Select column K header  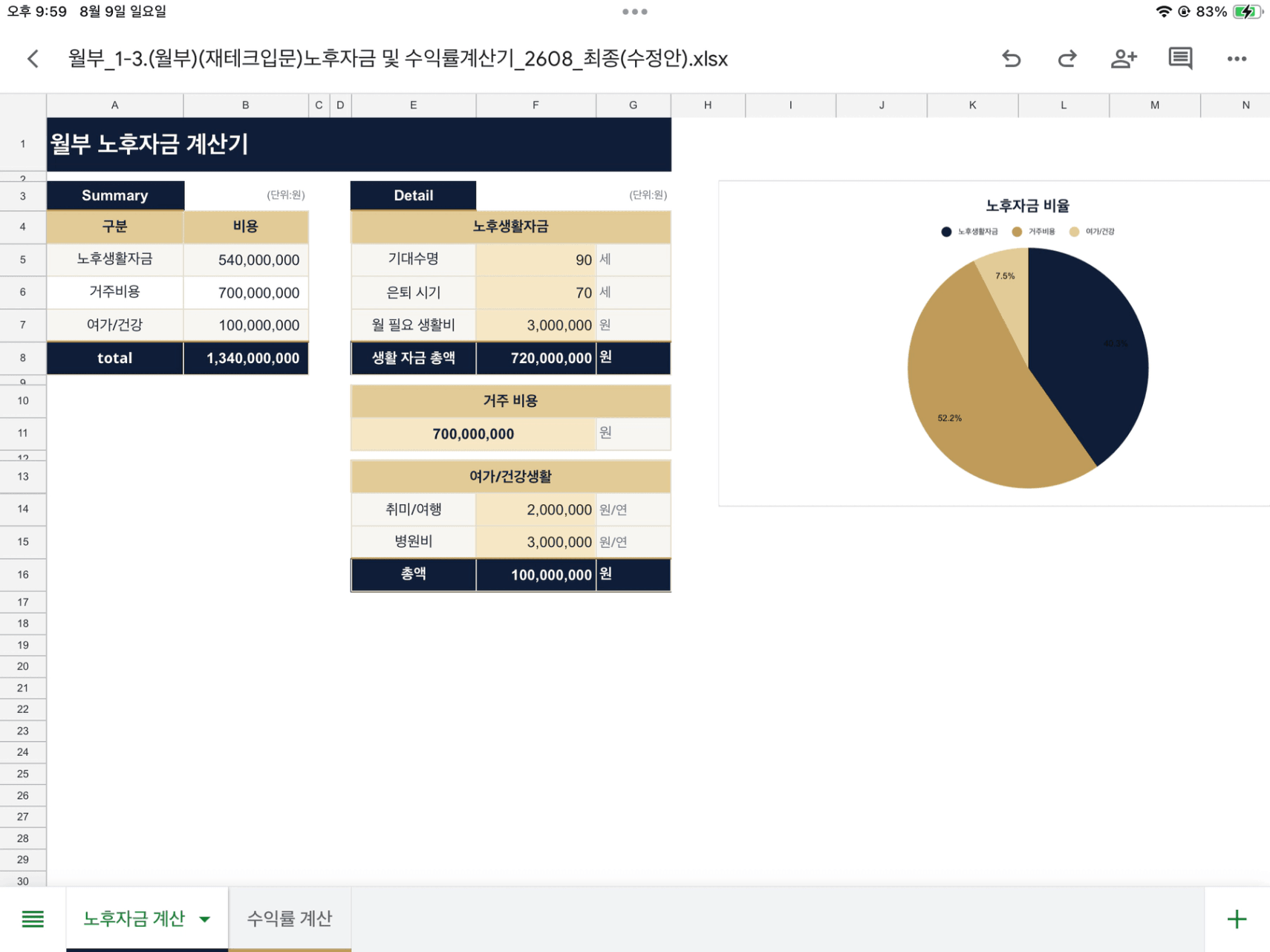972,105
